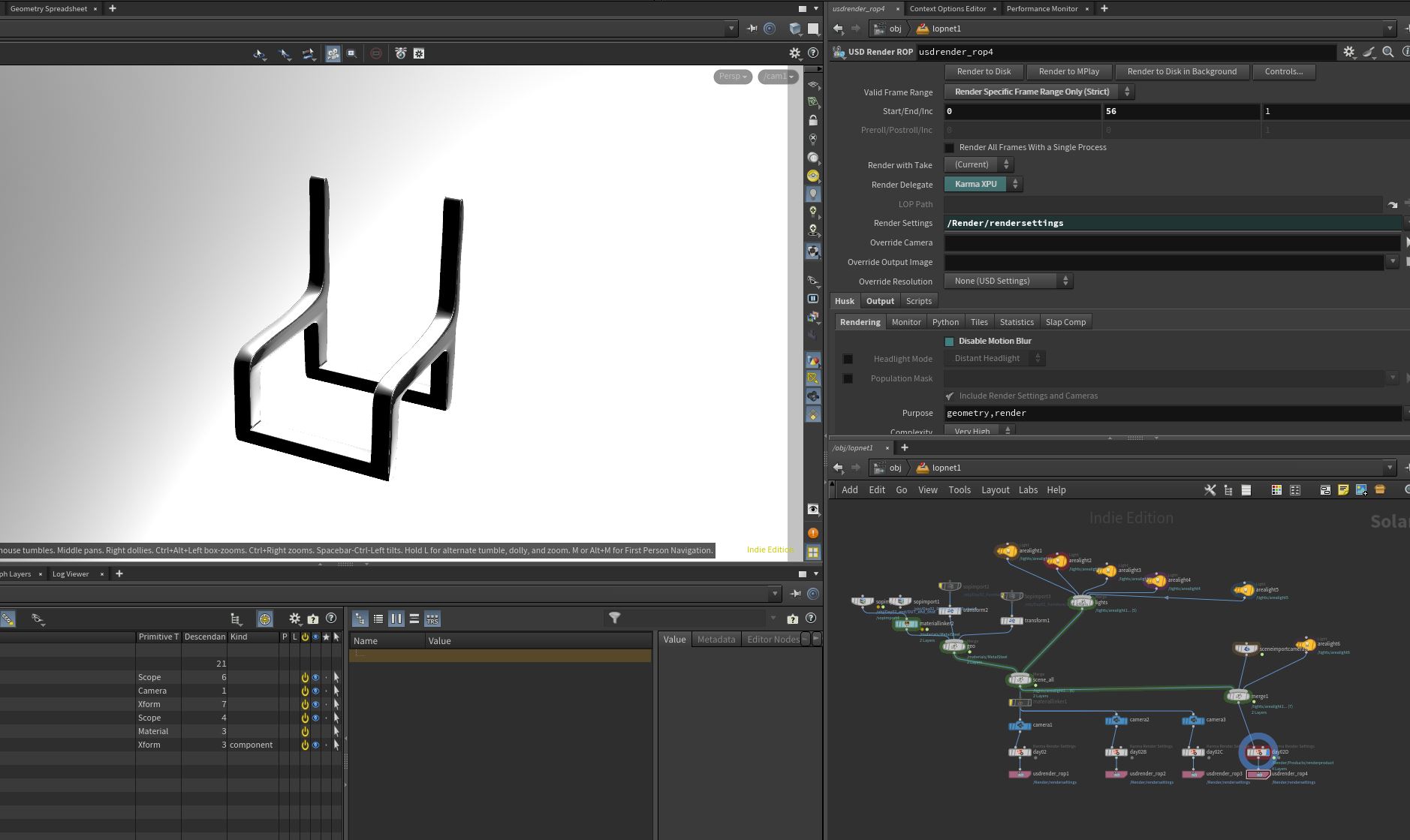Click the viewport warning alert icon

tap(813, 533)
